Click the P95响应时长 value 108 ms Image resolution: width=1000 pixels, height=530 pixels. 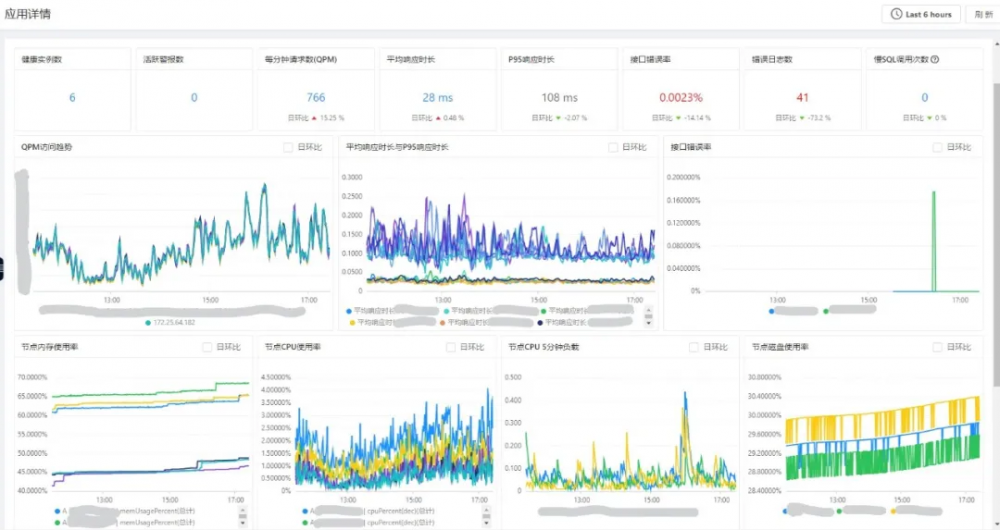pyautogui.click(x=559, y=98)
